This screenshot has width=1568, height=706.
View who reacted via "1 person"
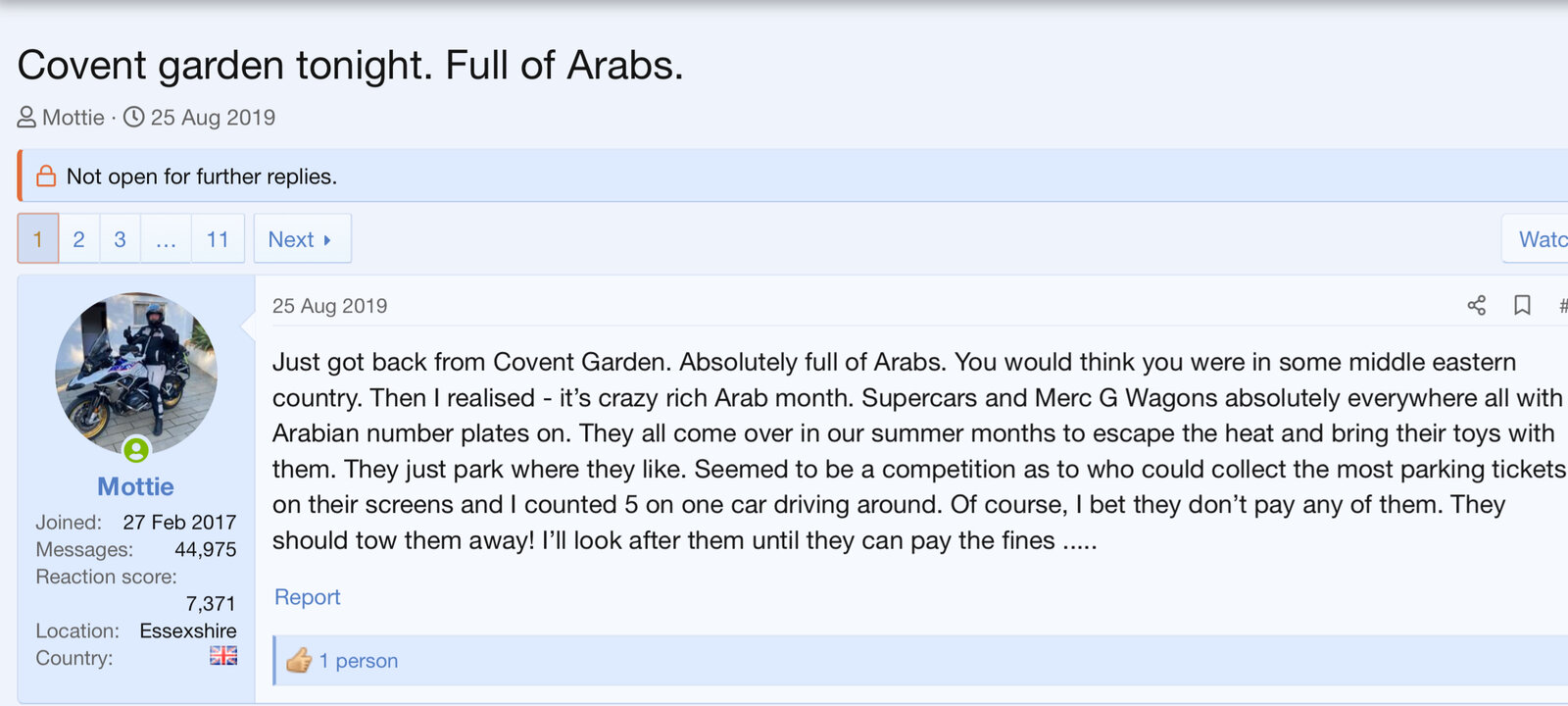coord(359,661)
